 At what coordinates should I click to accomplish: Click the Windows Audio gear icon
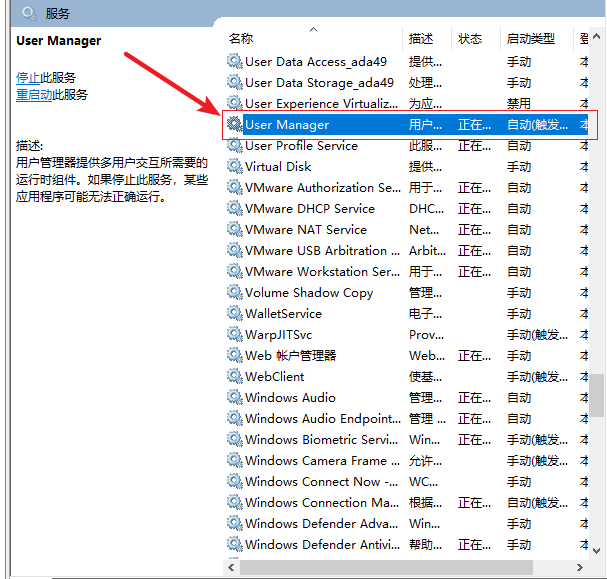[235, 398]
